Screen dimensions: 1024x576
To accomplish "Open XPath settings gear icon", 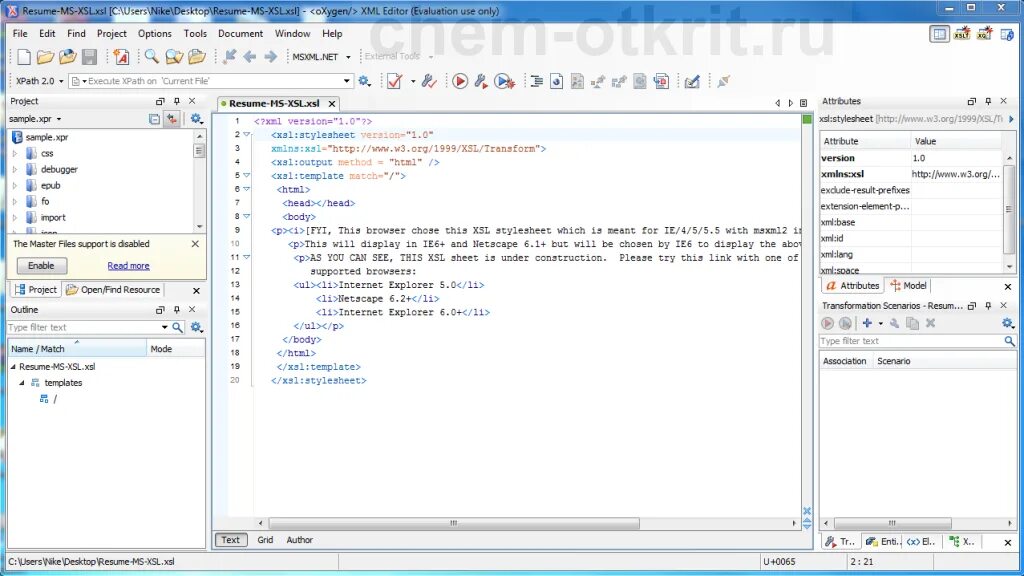I will point(364,81).
